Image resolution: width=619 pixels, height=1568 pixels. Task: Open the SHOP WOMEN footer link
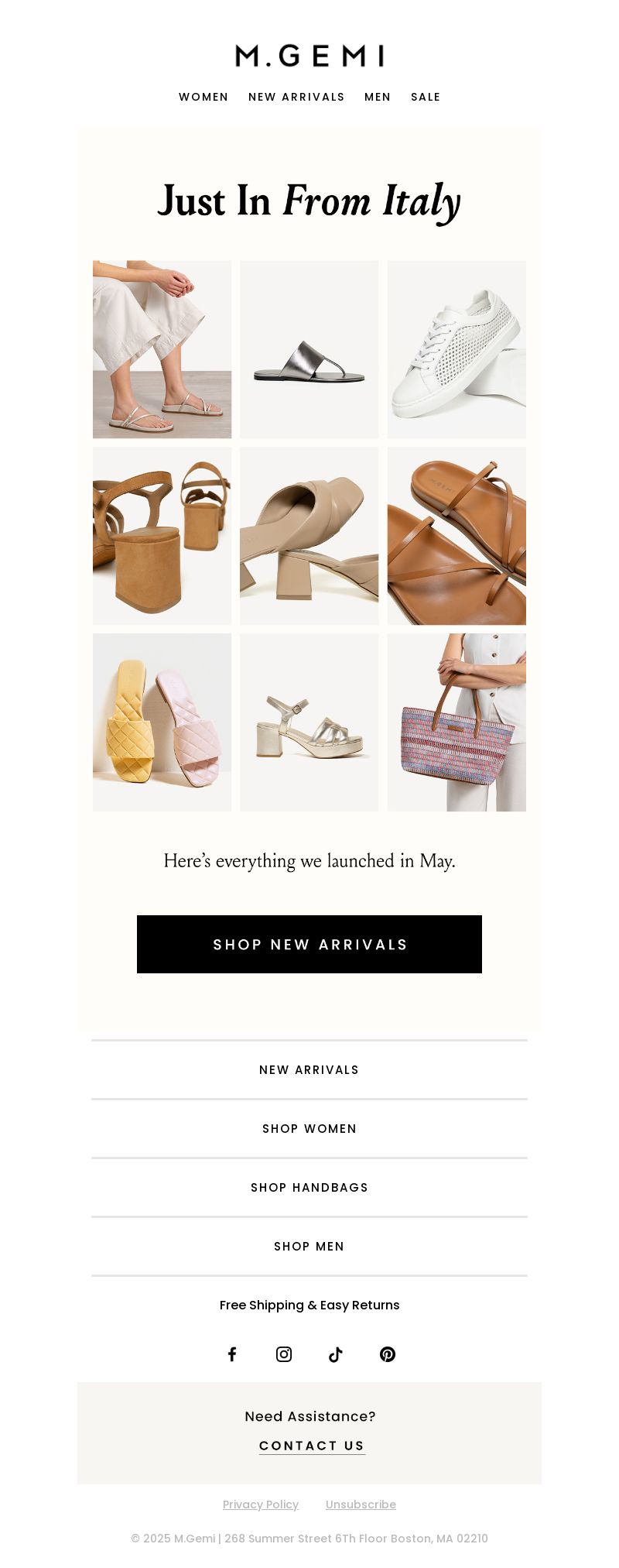309,1129
